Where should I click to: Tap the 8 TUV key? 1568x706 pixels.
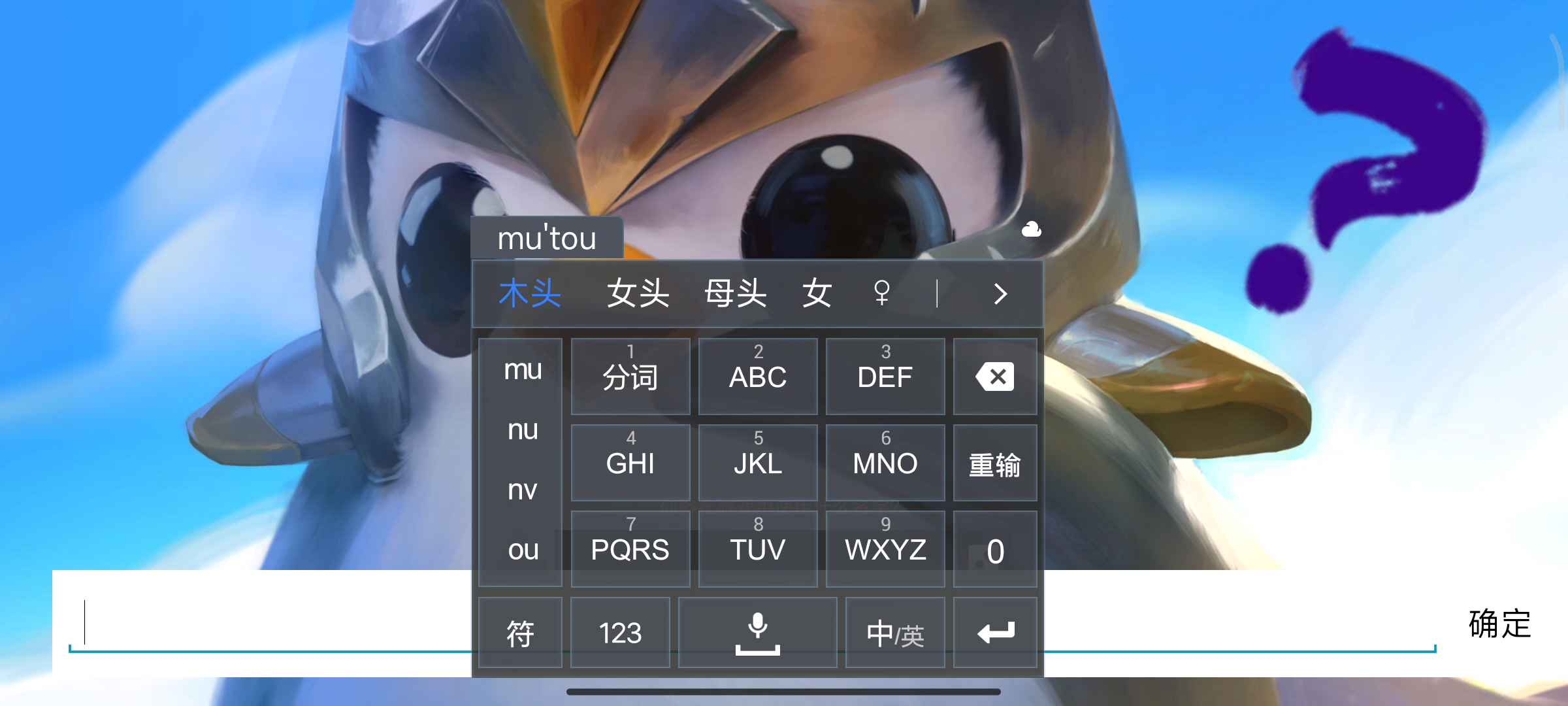(x=758, y=549)
